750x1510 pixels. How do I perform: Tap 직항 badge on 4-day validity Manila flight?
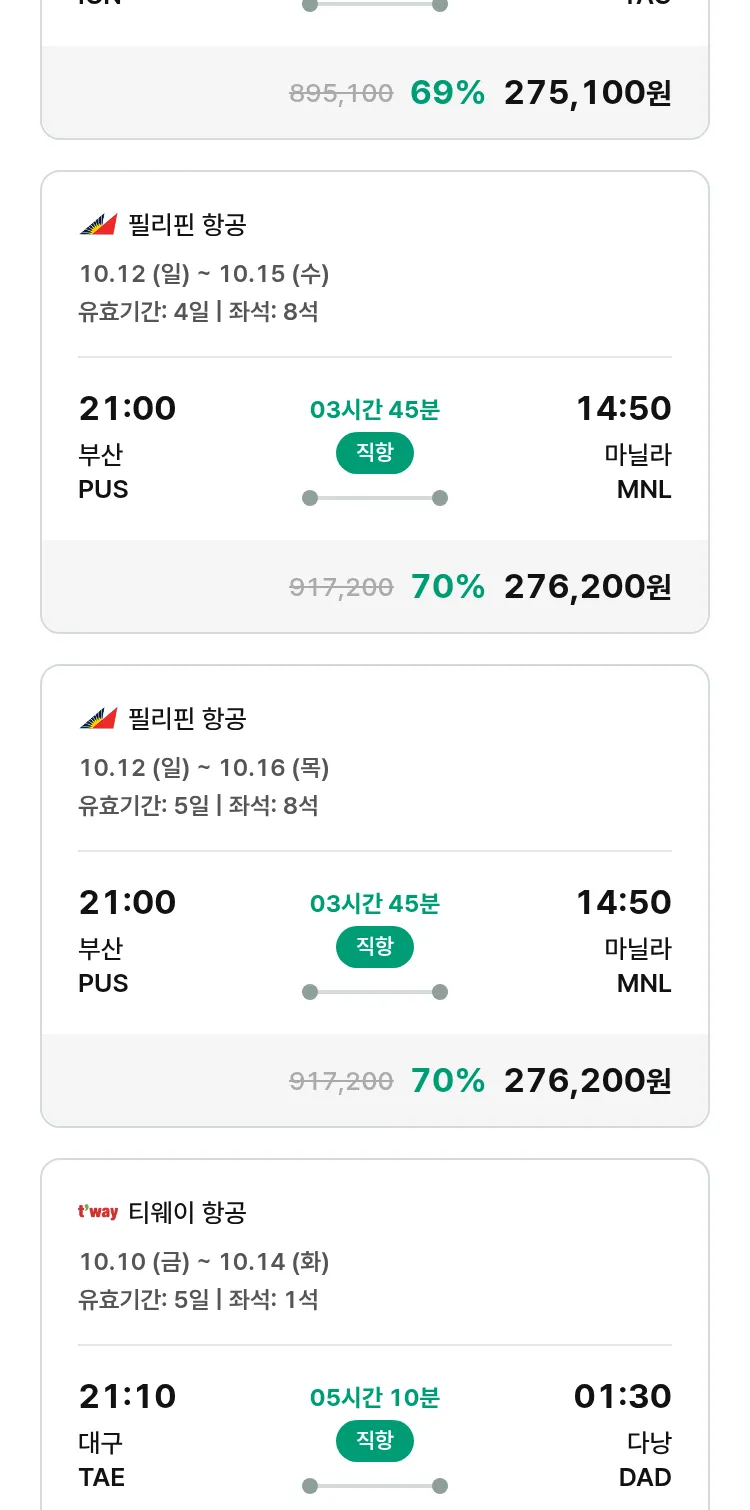click(x=375, y=453)
